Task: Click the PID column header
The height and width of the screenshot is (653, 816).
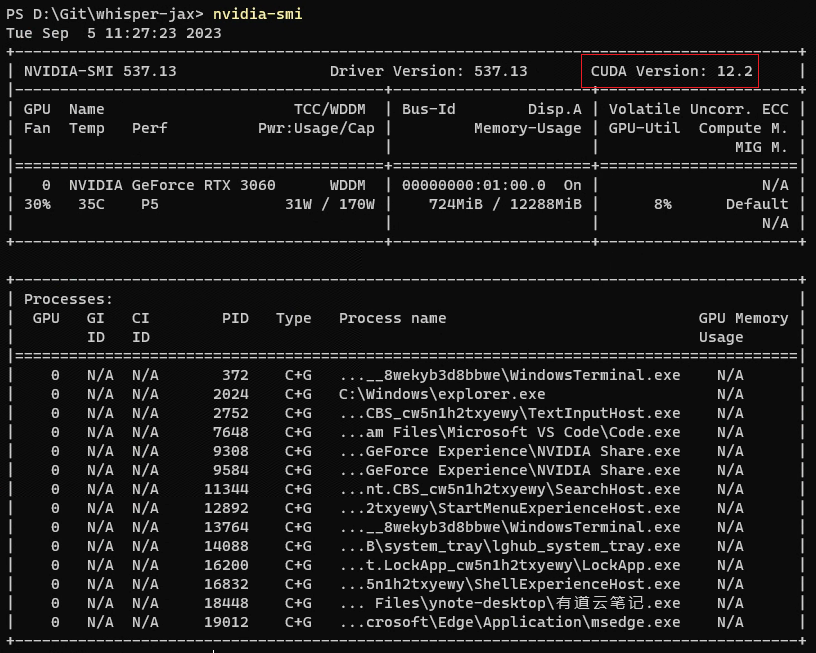Action: coord(235,318)
